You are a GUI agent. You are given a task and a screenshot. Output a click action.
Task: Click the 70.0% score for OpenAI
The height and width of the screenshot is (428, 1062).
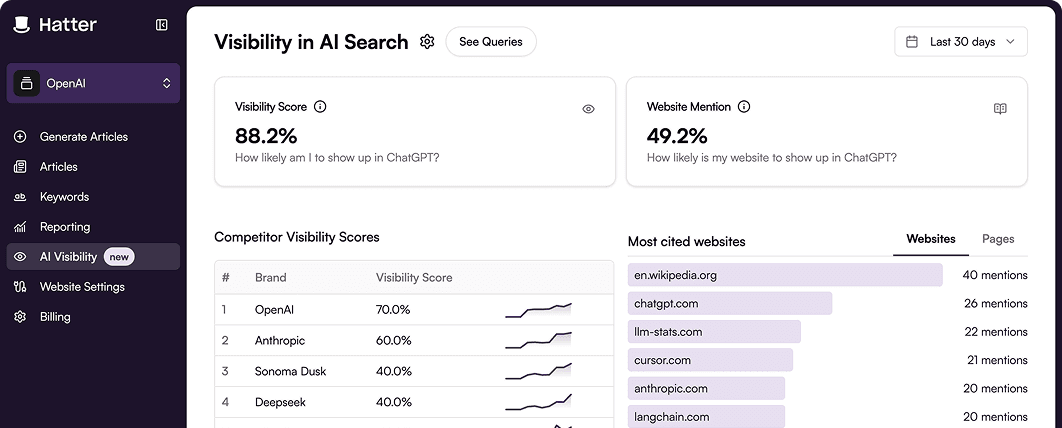393,309
